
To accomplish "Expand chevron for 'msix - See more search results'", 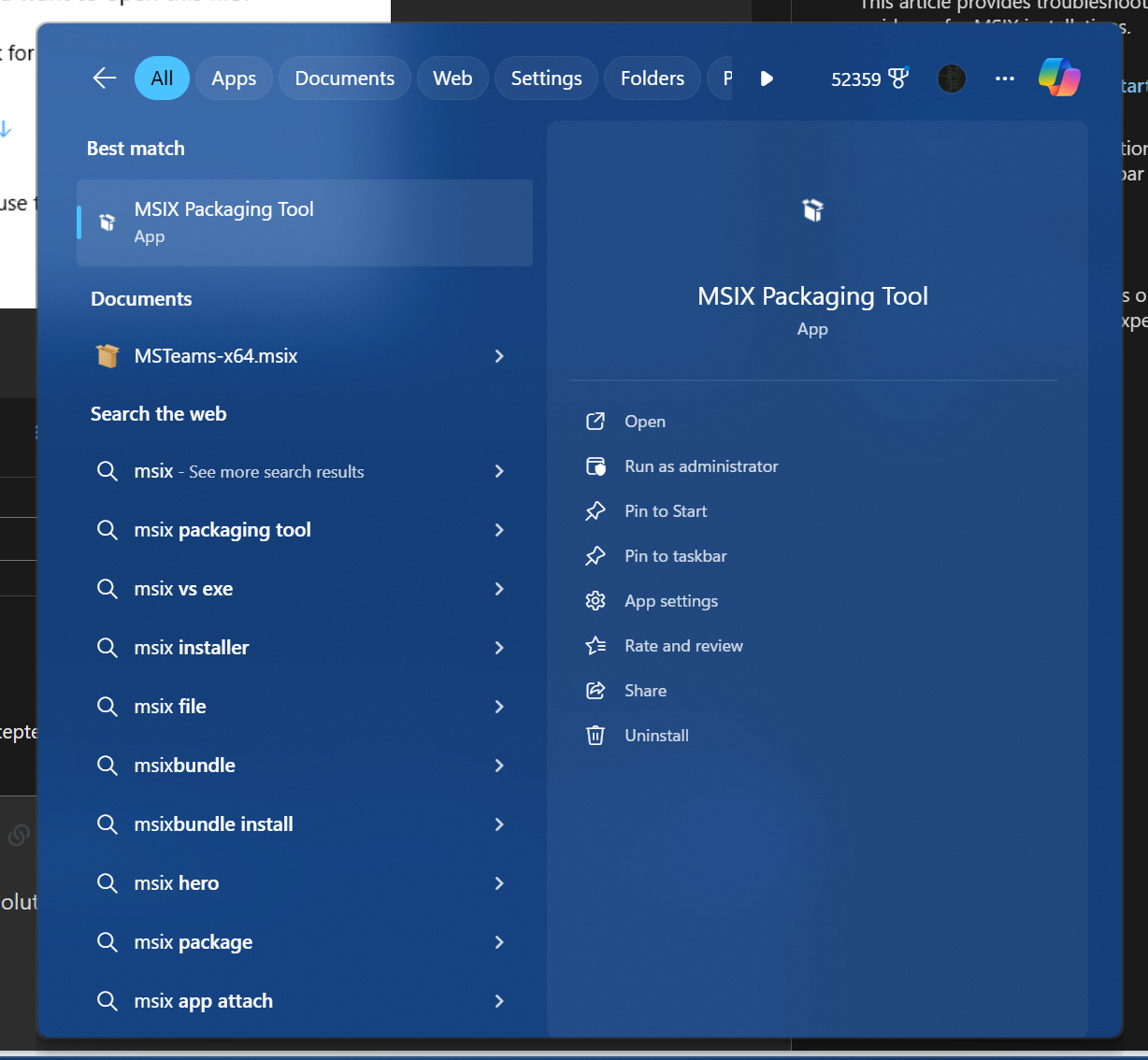I will pos(499,471).
